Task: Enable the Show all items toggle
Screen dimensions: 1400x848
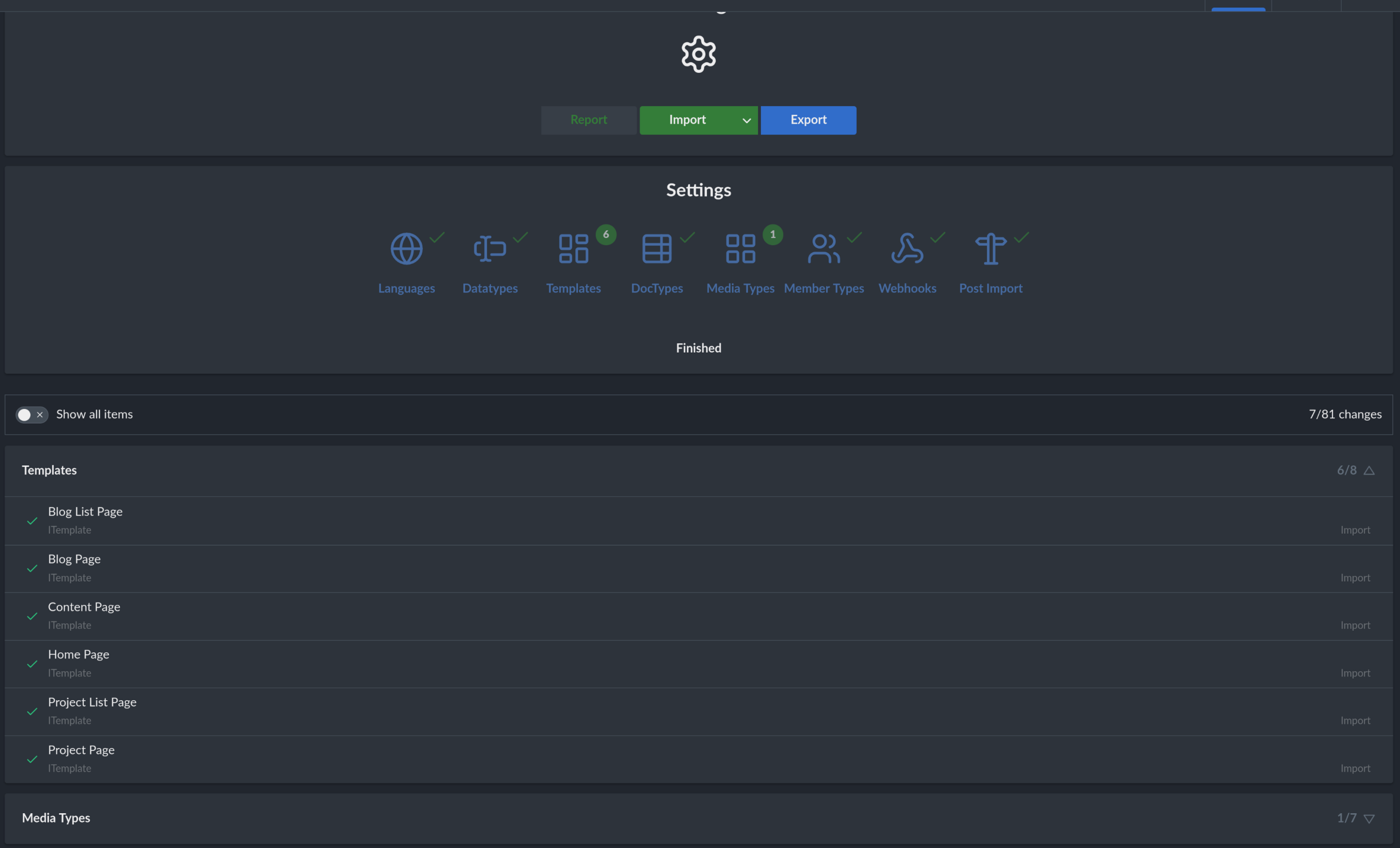Action: point(32,415)
